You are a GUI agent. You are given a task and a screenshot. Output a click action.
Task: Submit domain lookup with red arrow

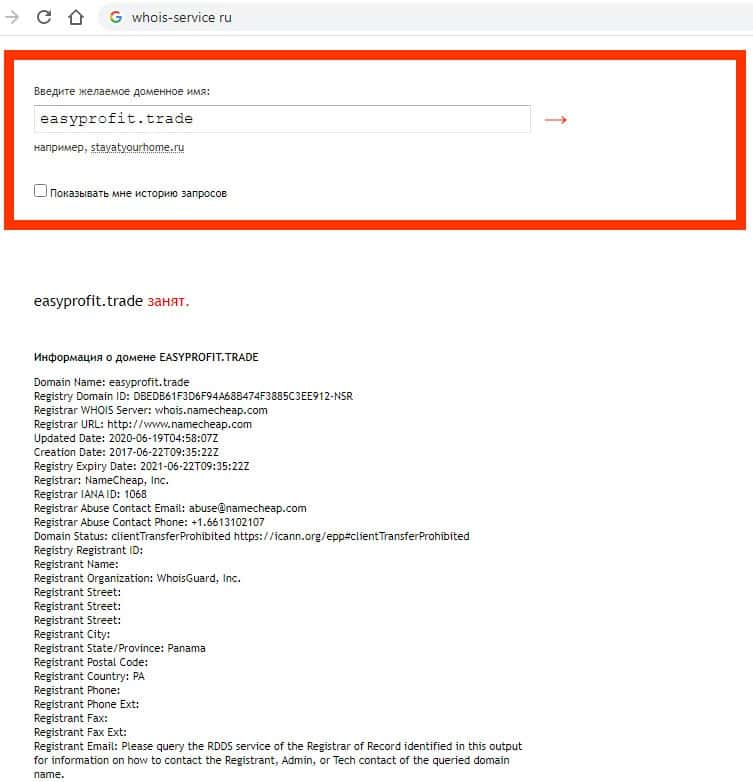(x=556, y=120)
